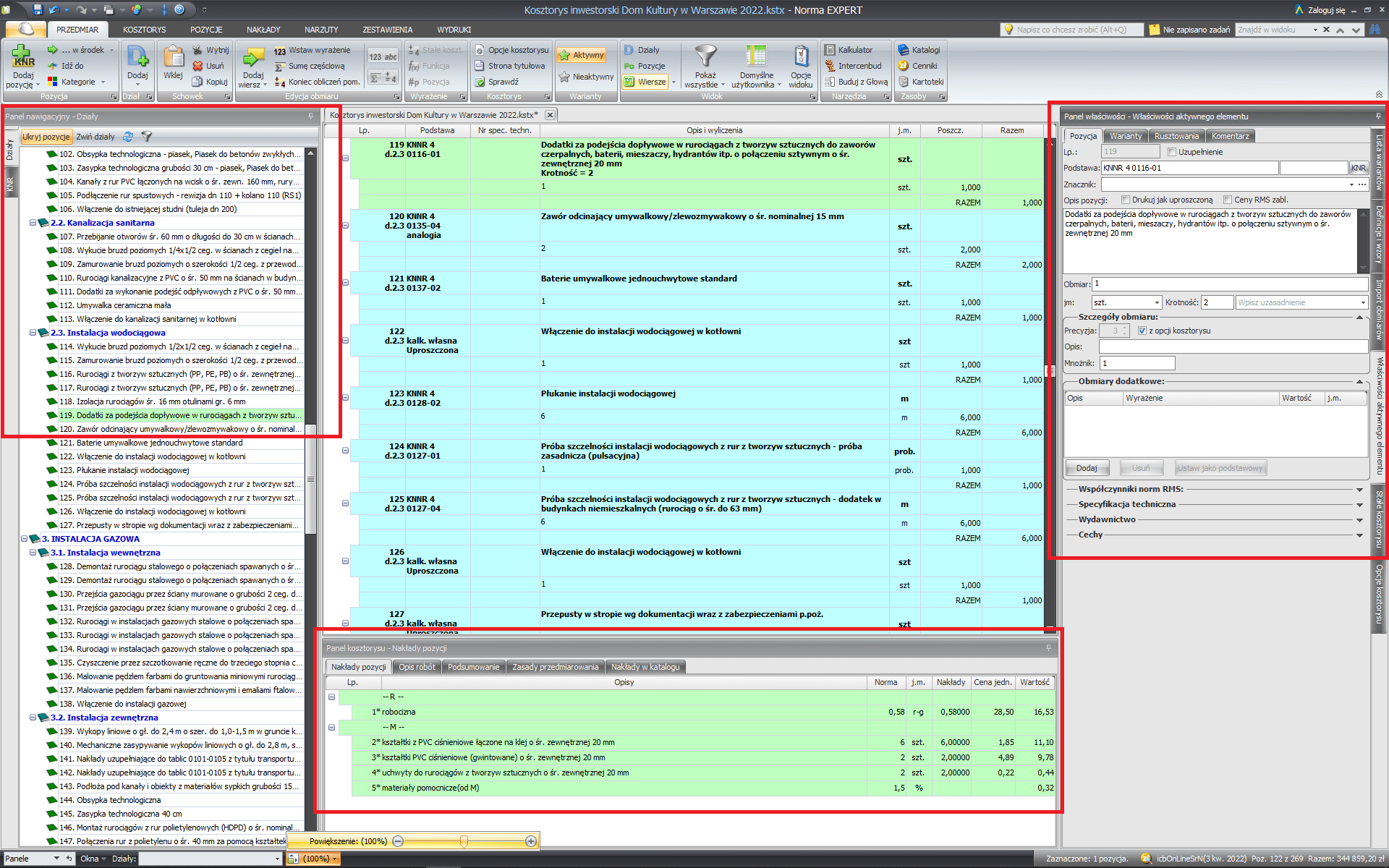Click the zoom minus button
Image resolution: width=1389 pixels, height=868 pixels.
398,841
